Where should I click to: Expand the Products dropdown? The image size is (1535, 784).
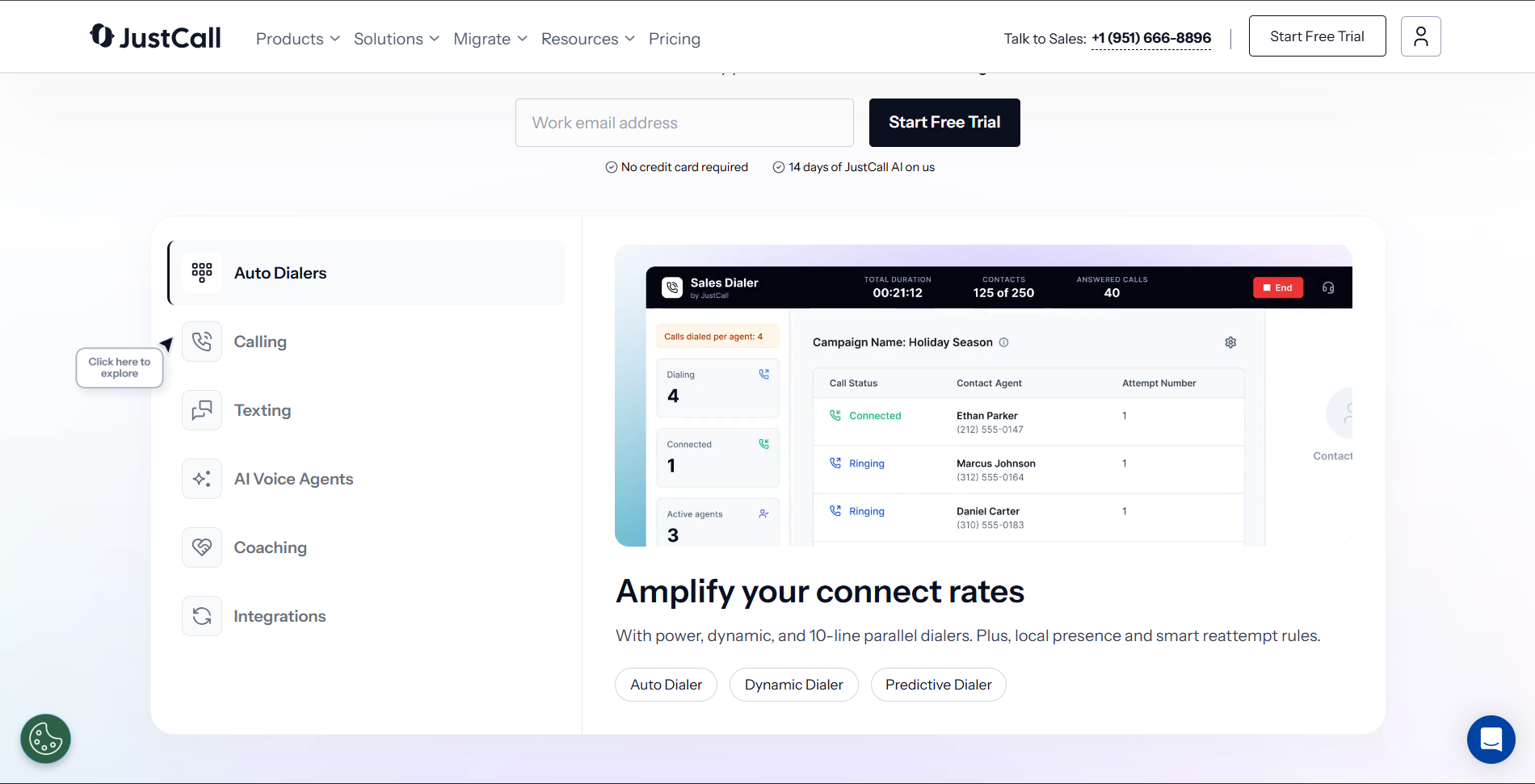click(298, 39)
